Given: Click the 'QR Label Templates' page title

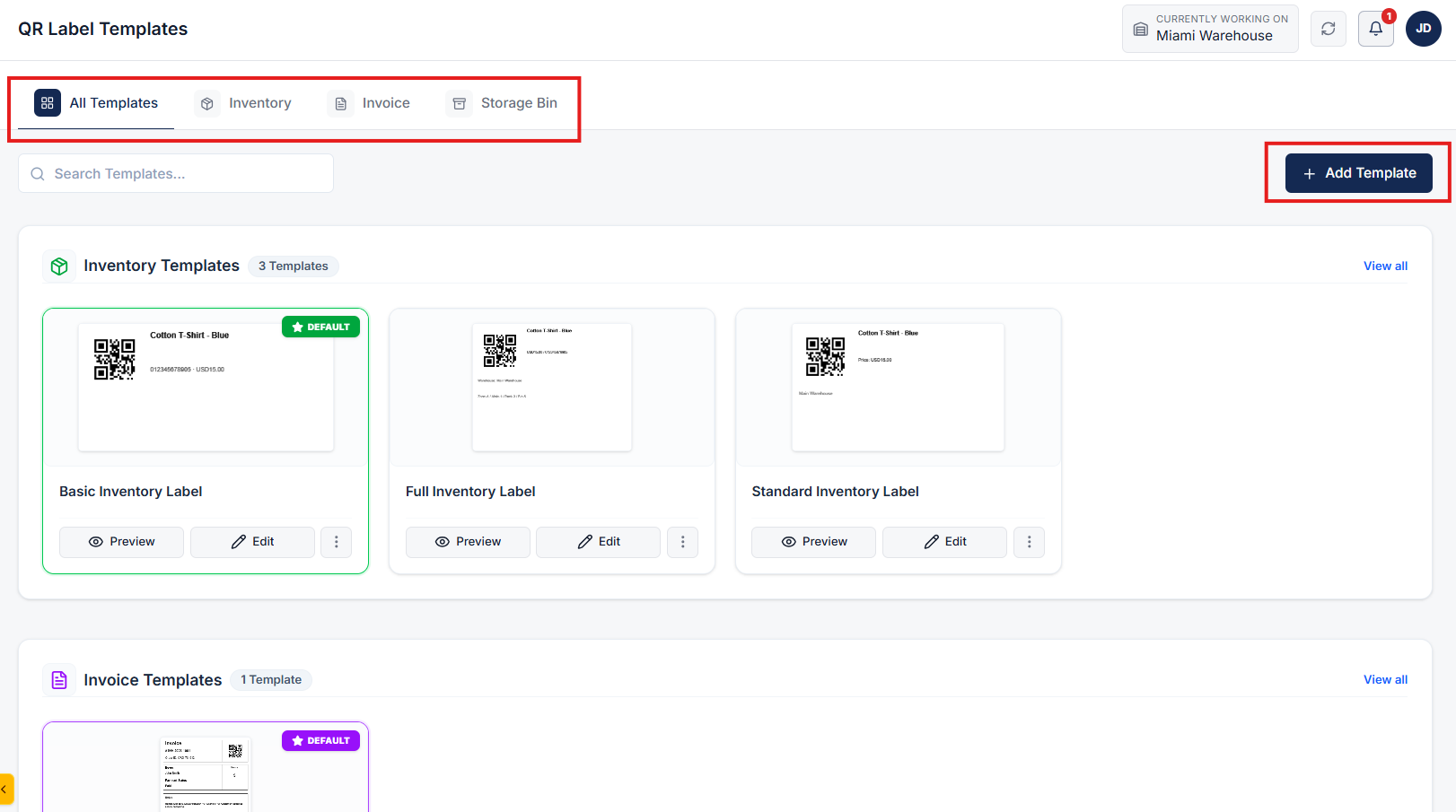Looking at the screenshot, I should click(x=103, y=29).
